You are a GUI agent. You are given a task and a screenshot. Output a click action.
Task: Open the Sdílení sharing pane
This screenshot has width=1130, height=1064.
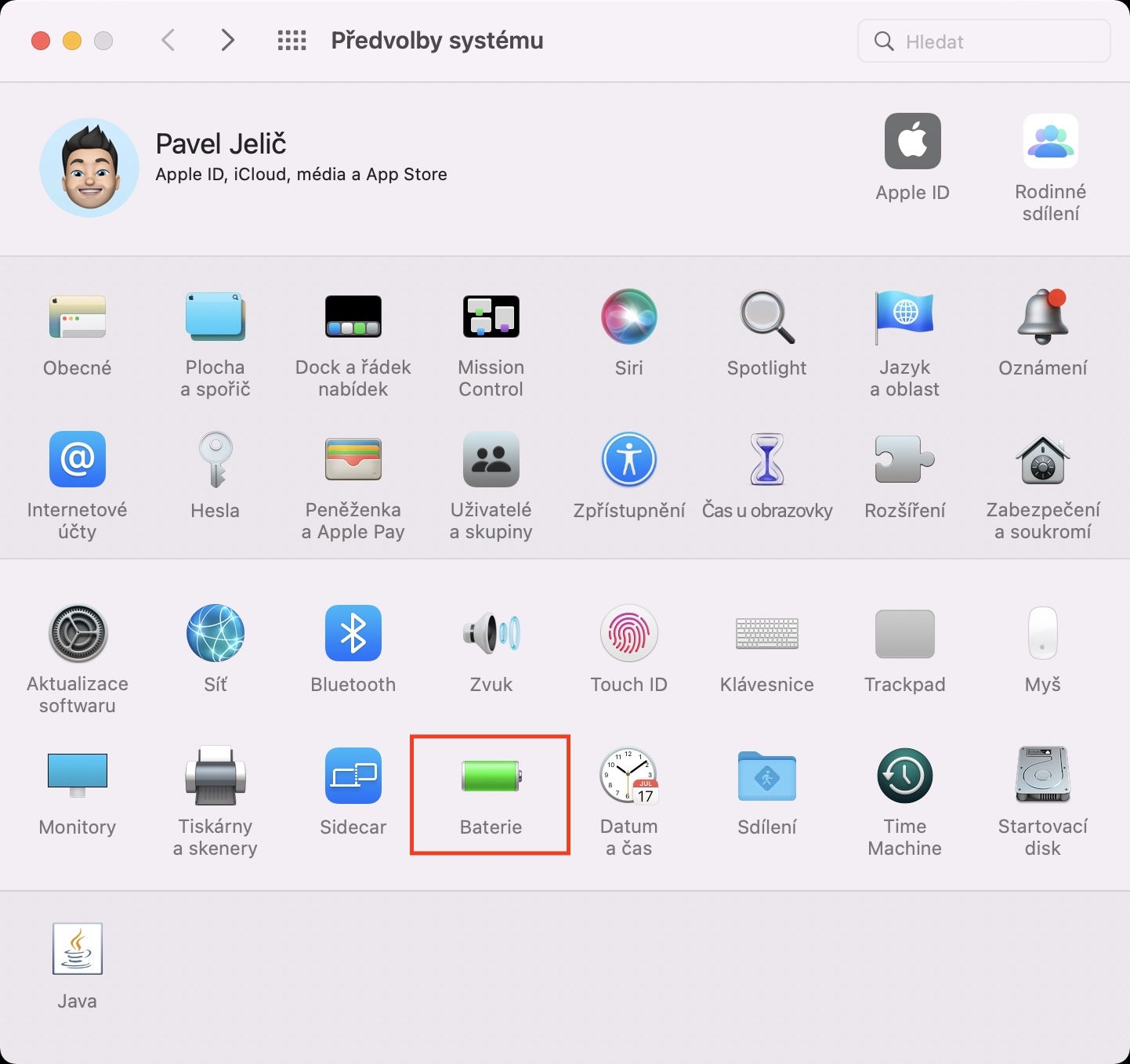click(767, 776)
